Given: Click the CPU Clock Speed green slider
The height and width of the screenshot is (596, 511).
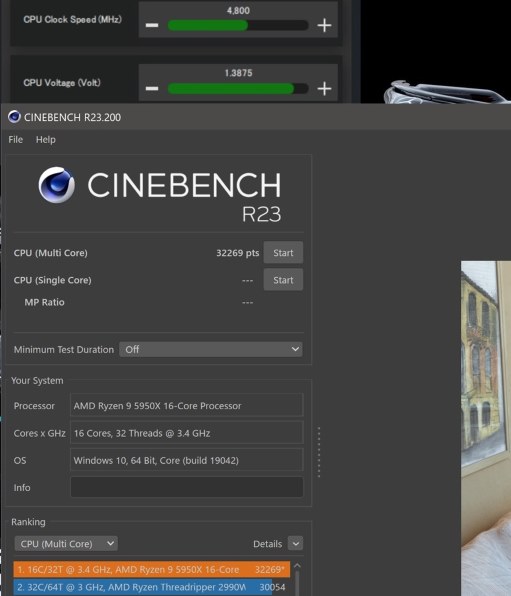Looking at the screenshot, I should [x=238, y=25].
